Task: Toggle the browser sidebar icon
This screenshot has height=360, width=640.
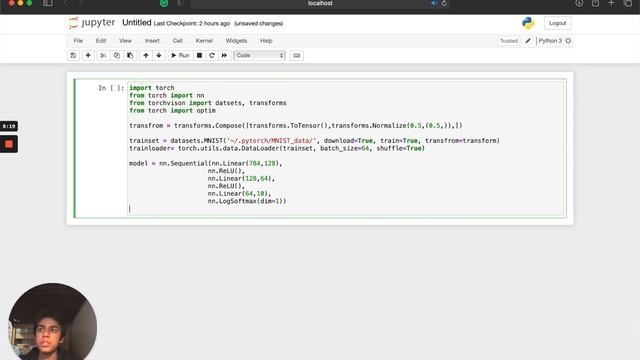Action: point(48,3)
